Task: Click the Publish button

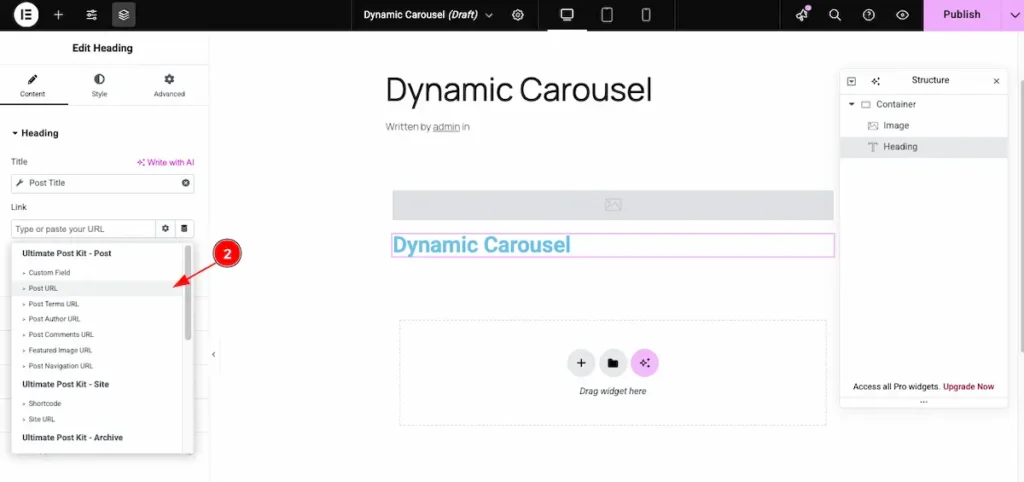Action: pos(961,15)
